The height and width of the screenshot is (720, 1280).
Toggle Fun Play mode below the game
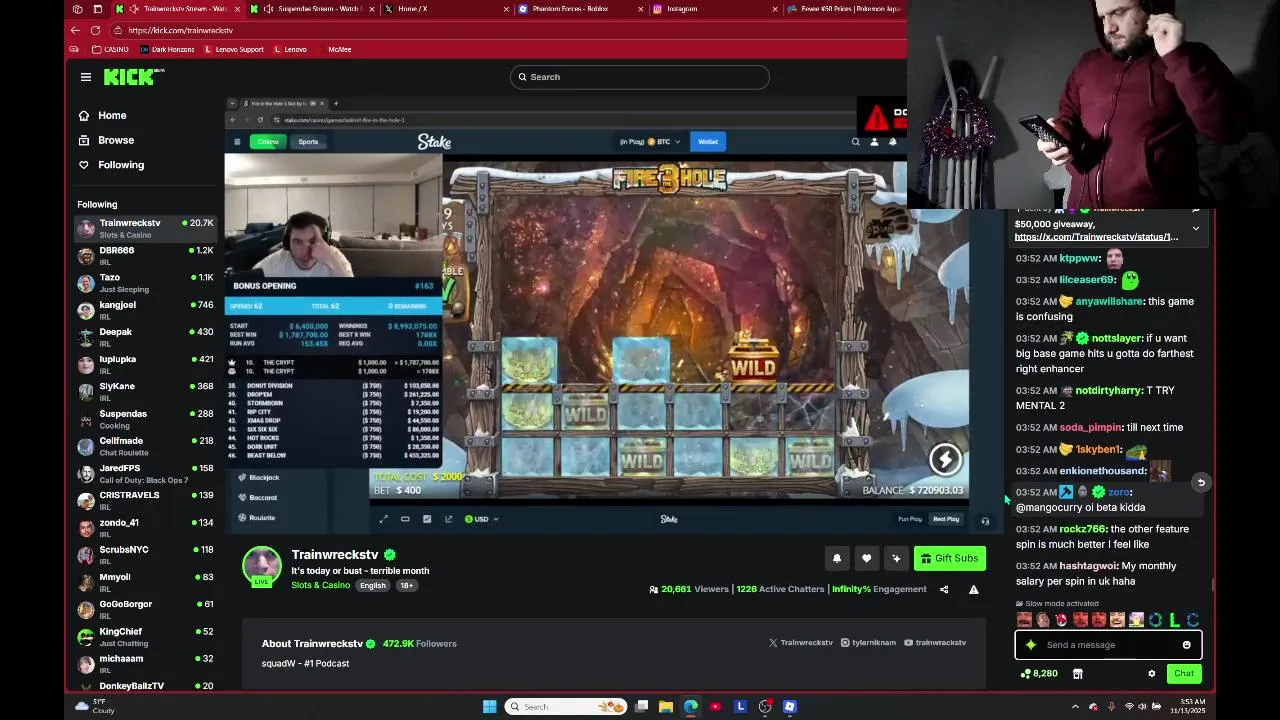(910, 519)
